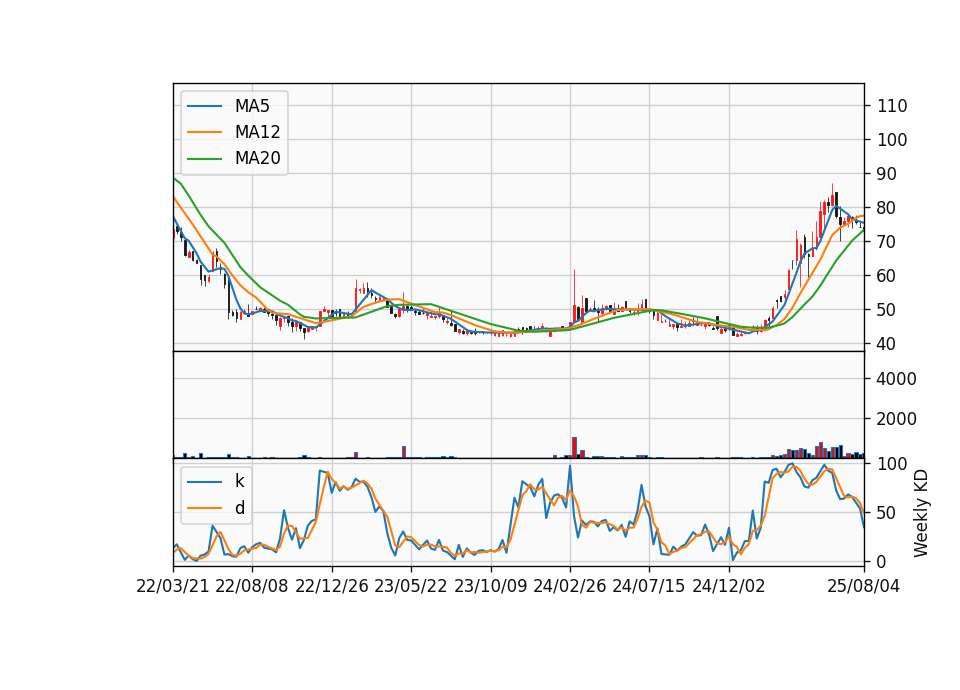Click the green MA20 legend line sample

coord(204,159)
